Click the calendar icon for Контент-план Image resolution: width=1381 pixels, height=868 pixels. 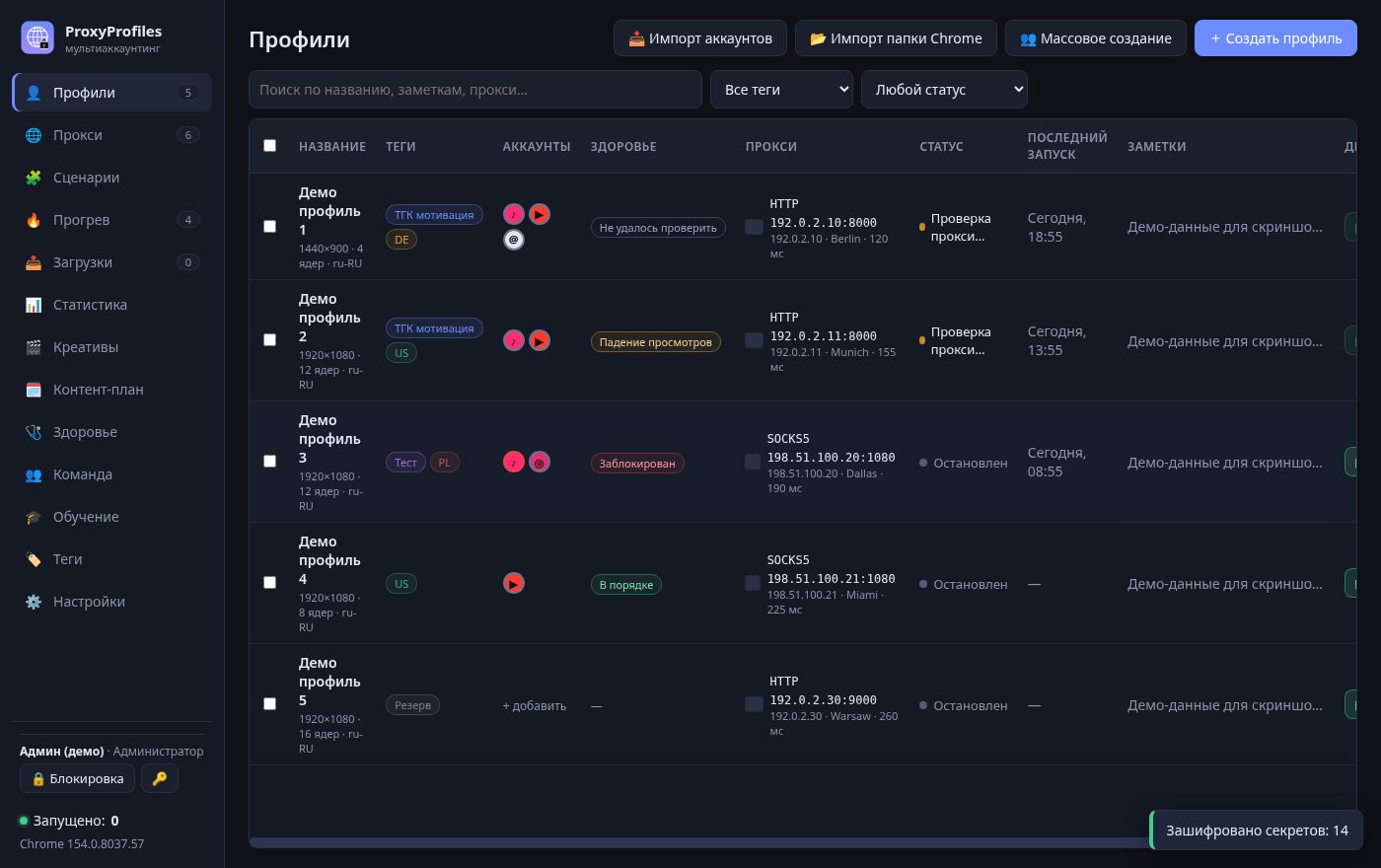point(34,390)
